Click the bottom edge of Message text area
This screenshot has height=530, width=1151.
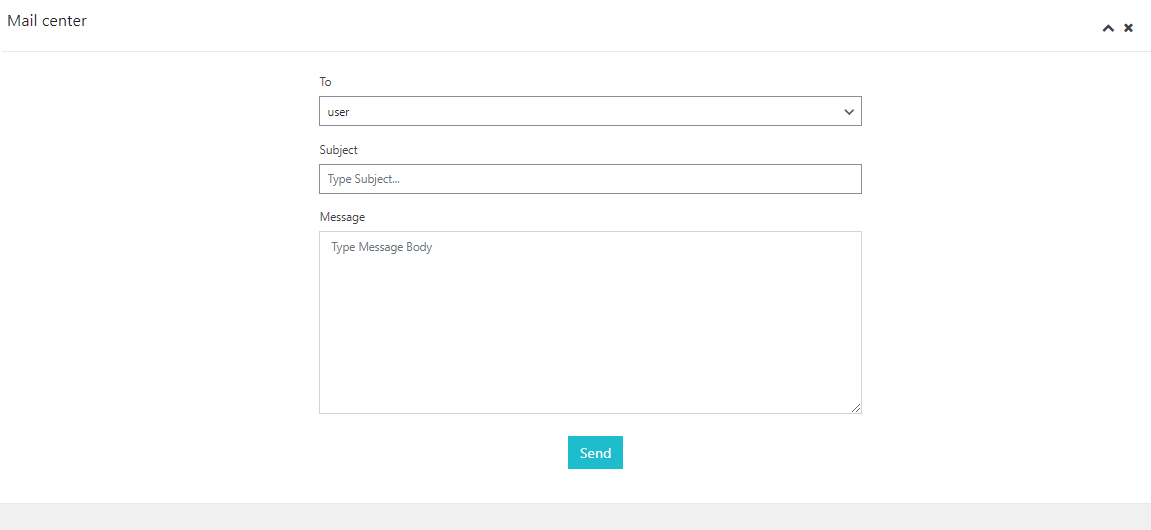click(590, 412)
